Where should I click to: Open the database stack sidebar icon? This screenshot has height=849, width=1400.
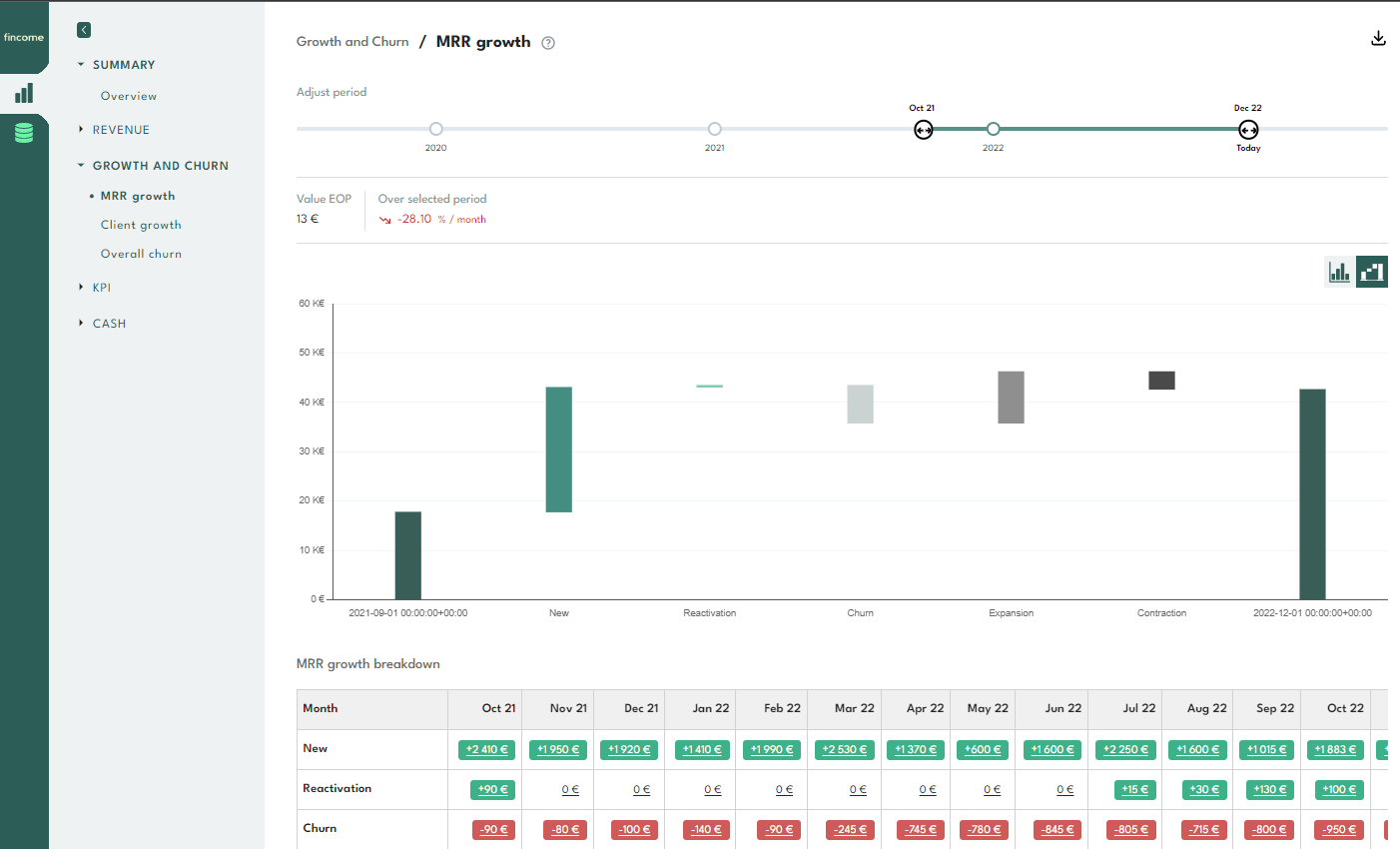[24, 133]
